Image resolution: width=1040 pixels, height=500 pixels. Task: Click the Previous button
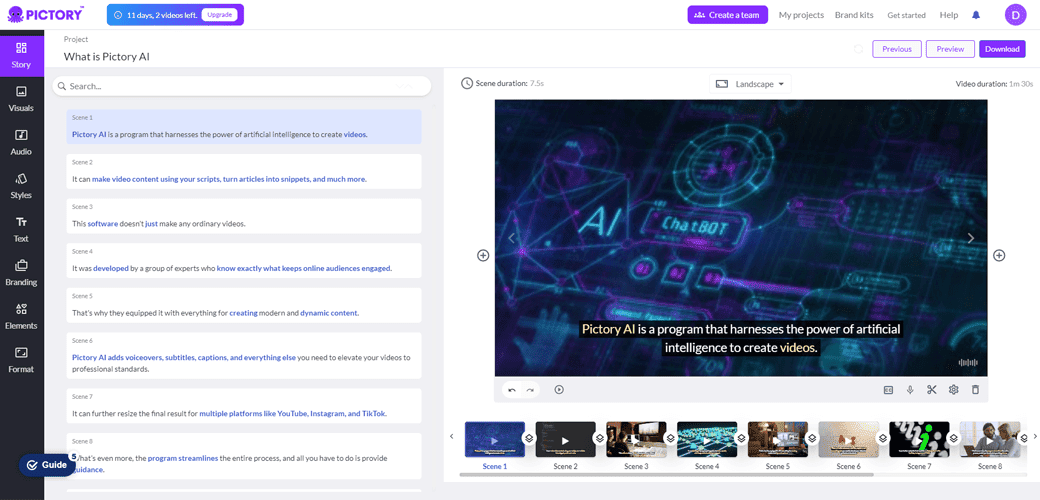point(897,49)
